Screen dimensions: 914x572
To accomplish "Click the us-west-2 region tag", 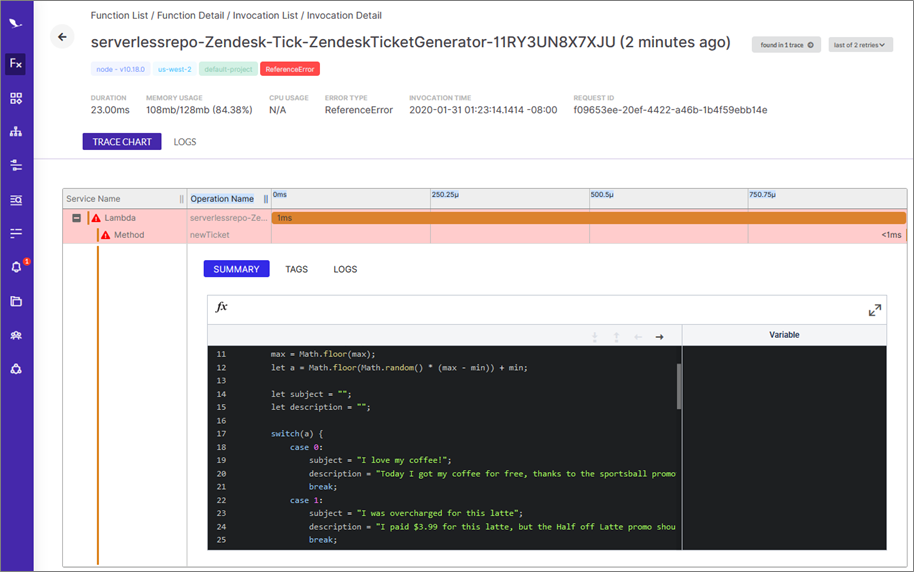I will pos(175,69).
